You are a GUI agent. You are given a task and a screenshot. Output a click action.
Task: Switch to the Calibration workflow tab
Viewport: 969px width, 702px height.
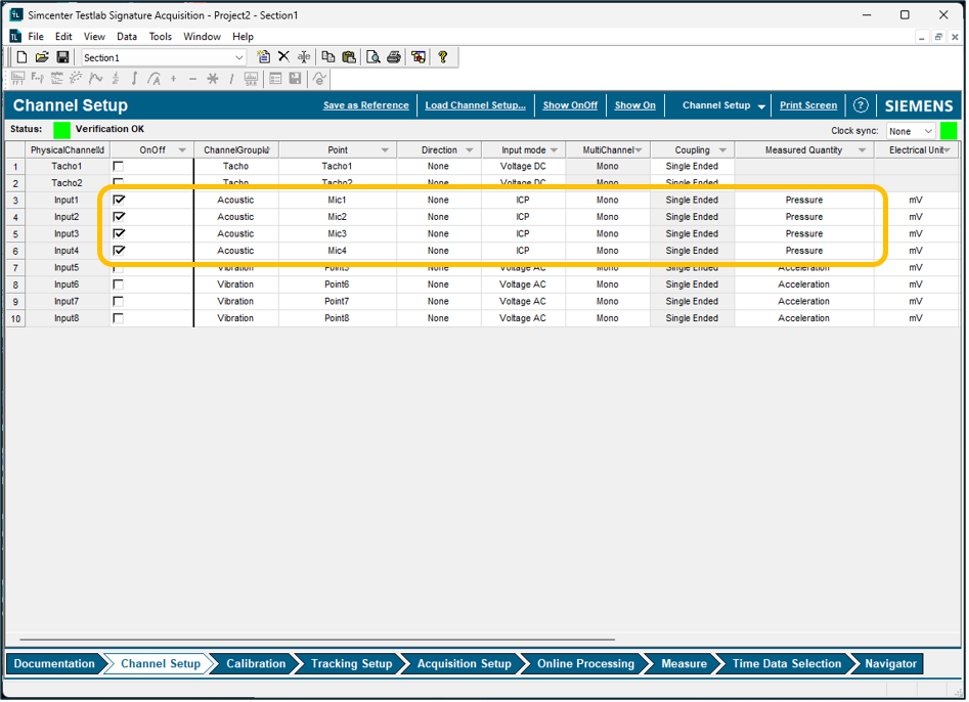tap(255, 664)
